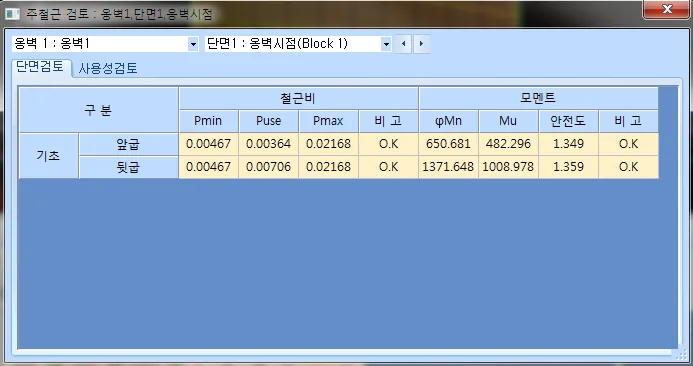Select Puse value 0.00706
693x366 pixels.
[x=269, y=167]
